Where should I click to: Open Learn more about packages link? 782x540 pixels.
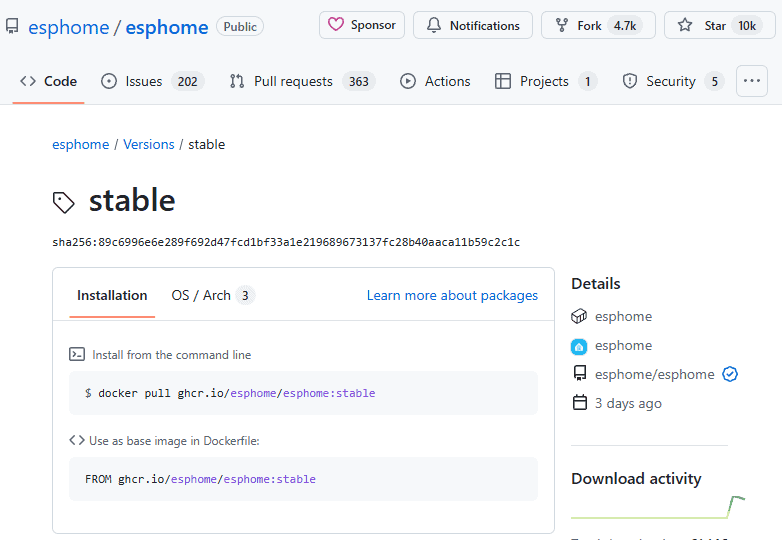point(452,296)
